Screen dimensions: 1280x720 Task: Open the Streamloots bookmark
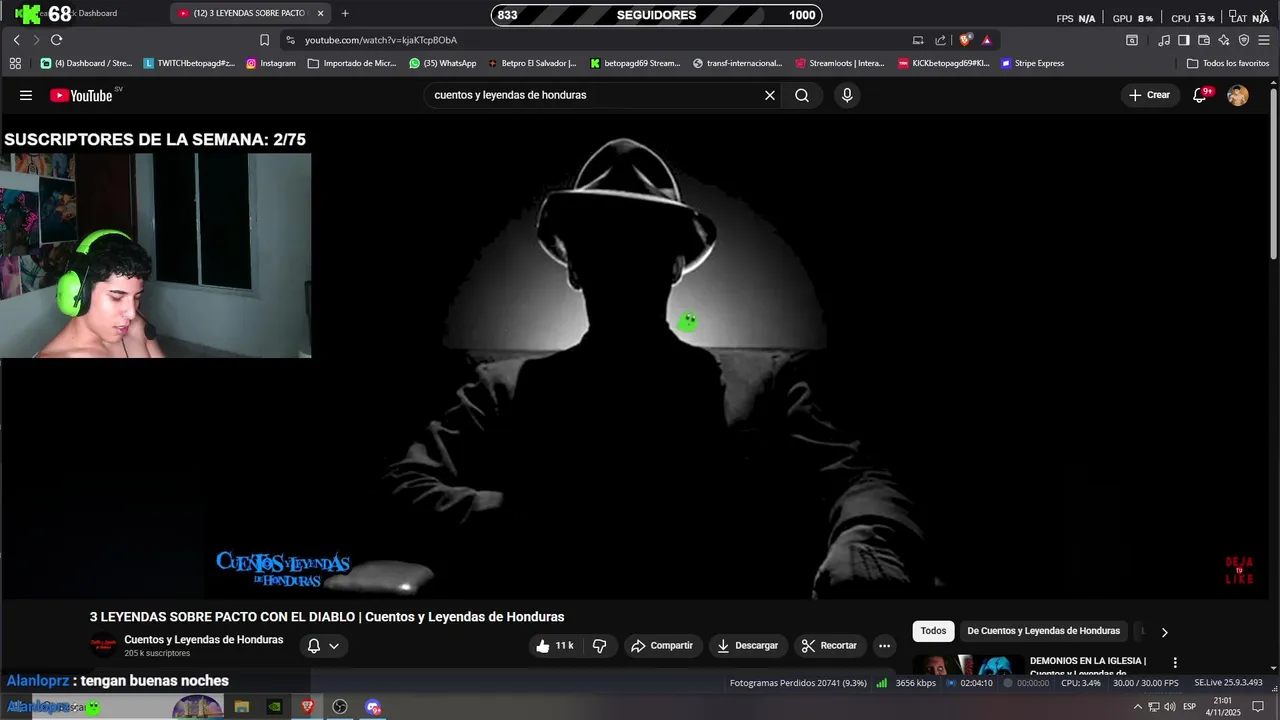click(840, 63)
